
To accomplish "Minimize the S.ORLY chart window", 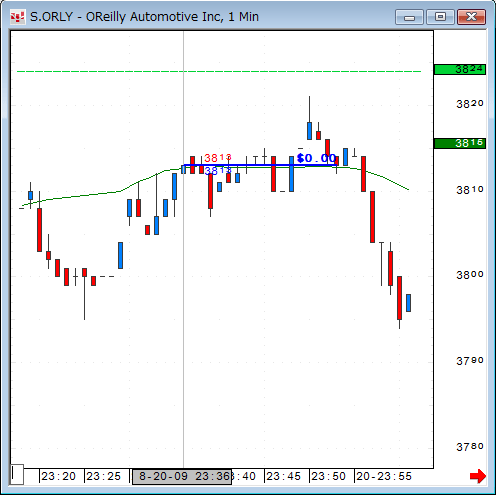I will coord(409,17).
